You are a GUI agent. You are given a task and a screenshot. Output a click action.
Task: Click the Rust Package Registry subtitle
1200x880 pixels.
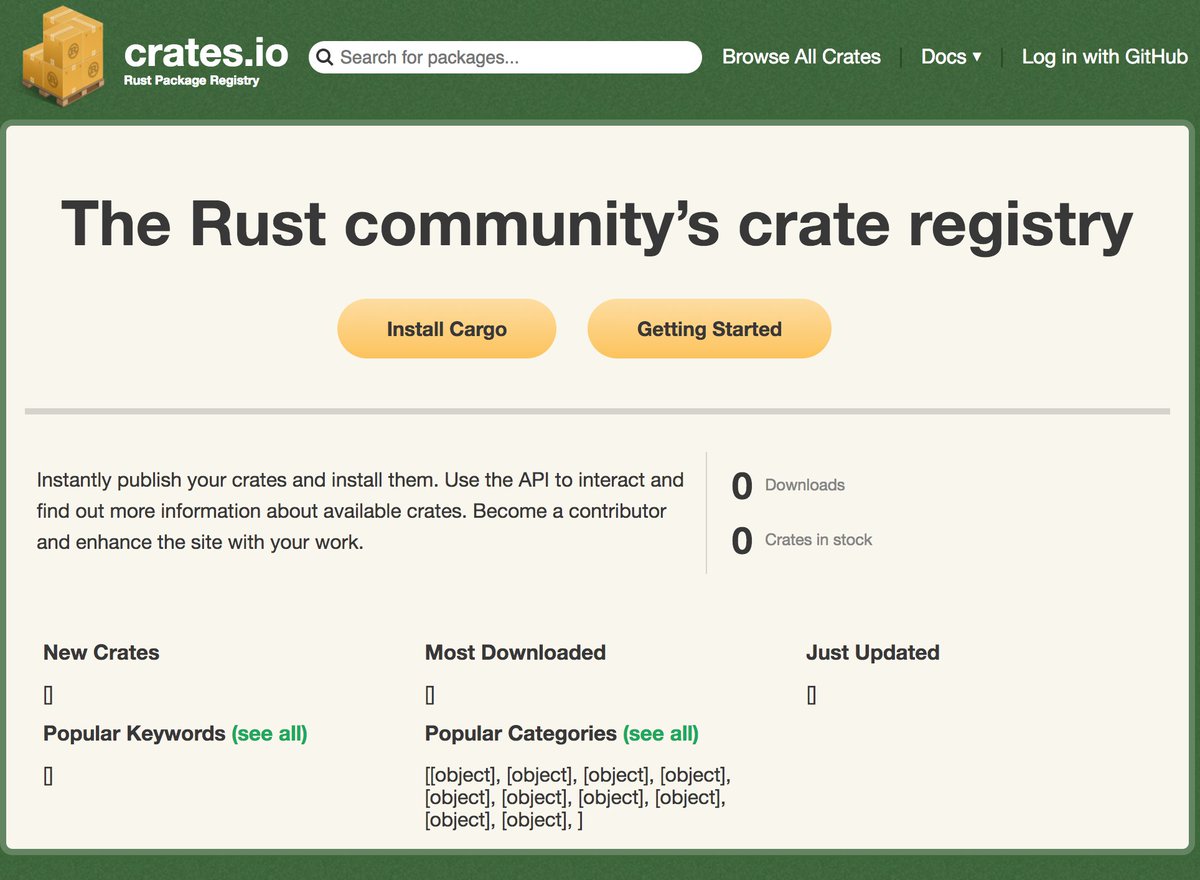pos(191,80)
